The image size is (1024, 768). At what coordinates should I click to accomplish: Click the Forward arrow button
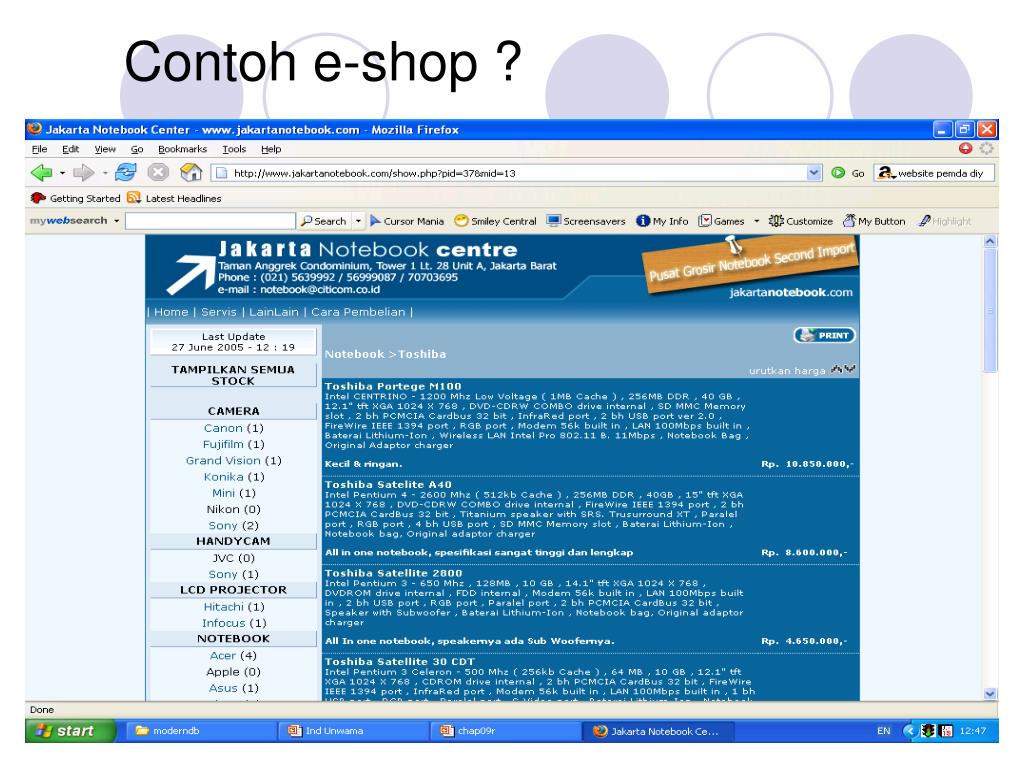coord(83,173)
